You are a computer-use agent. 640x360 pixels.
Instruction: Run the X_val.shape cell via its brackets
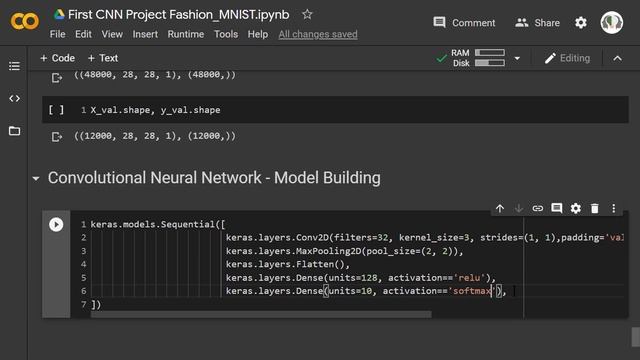(x=56, y=110)
